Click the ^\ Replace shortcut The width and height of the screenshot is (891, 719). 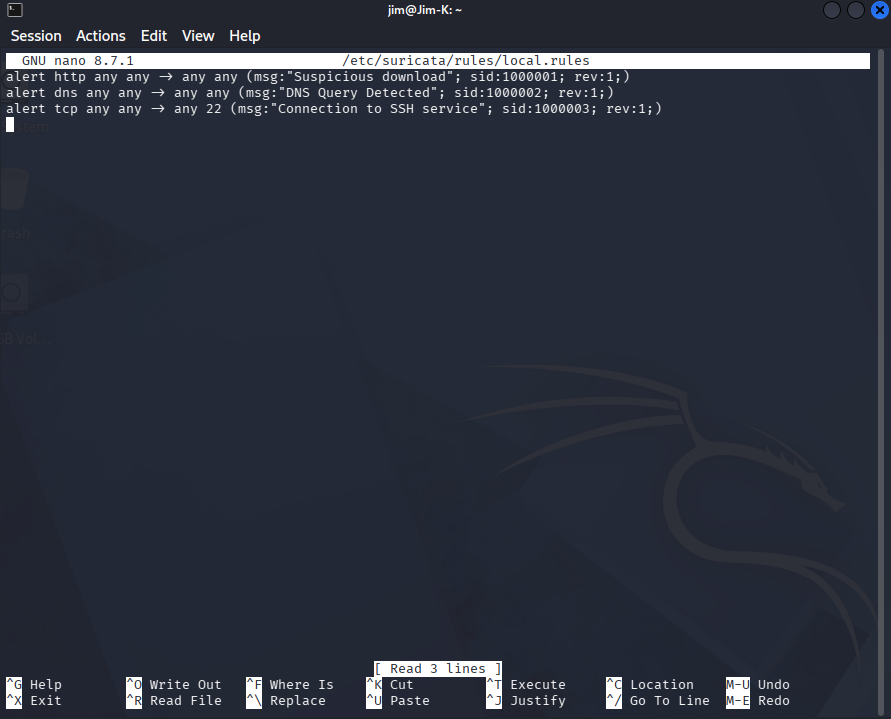(x=286, y=700)
